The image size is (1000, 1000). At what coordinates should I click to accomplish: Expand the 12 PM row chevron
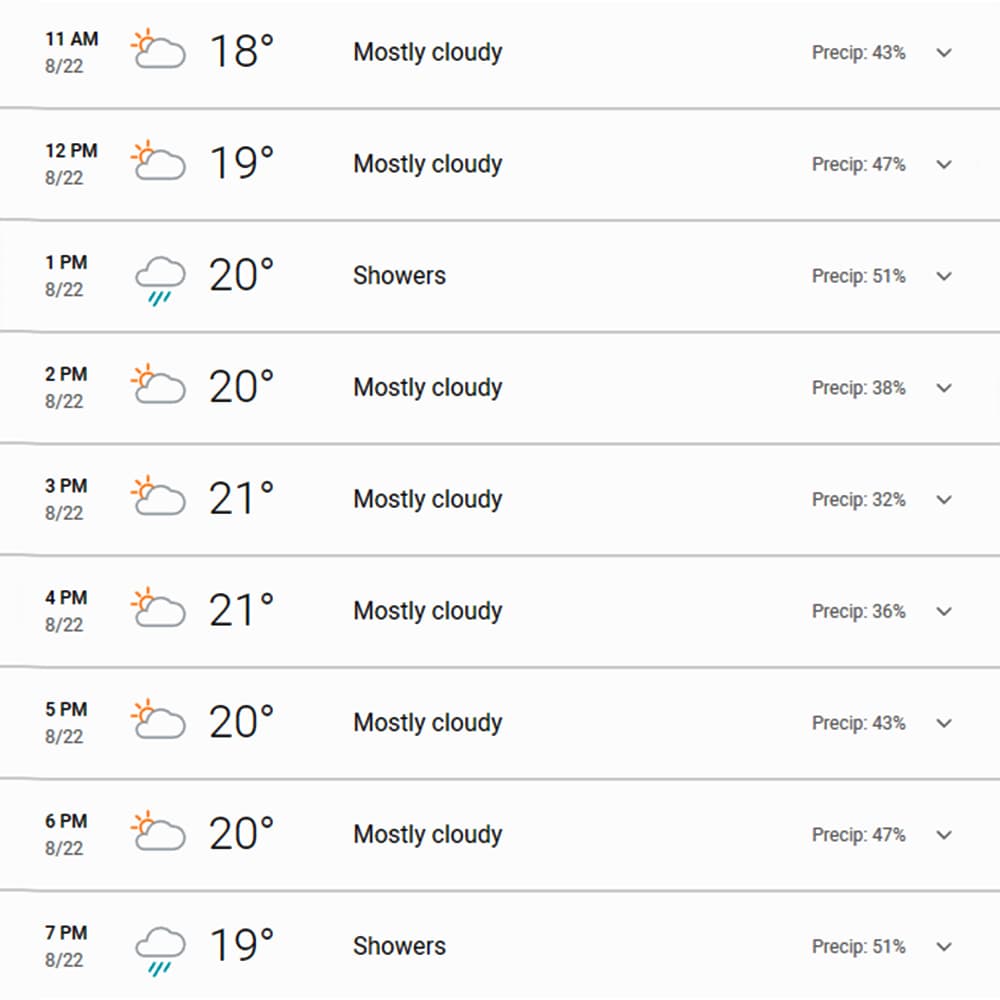point(944,164)
